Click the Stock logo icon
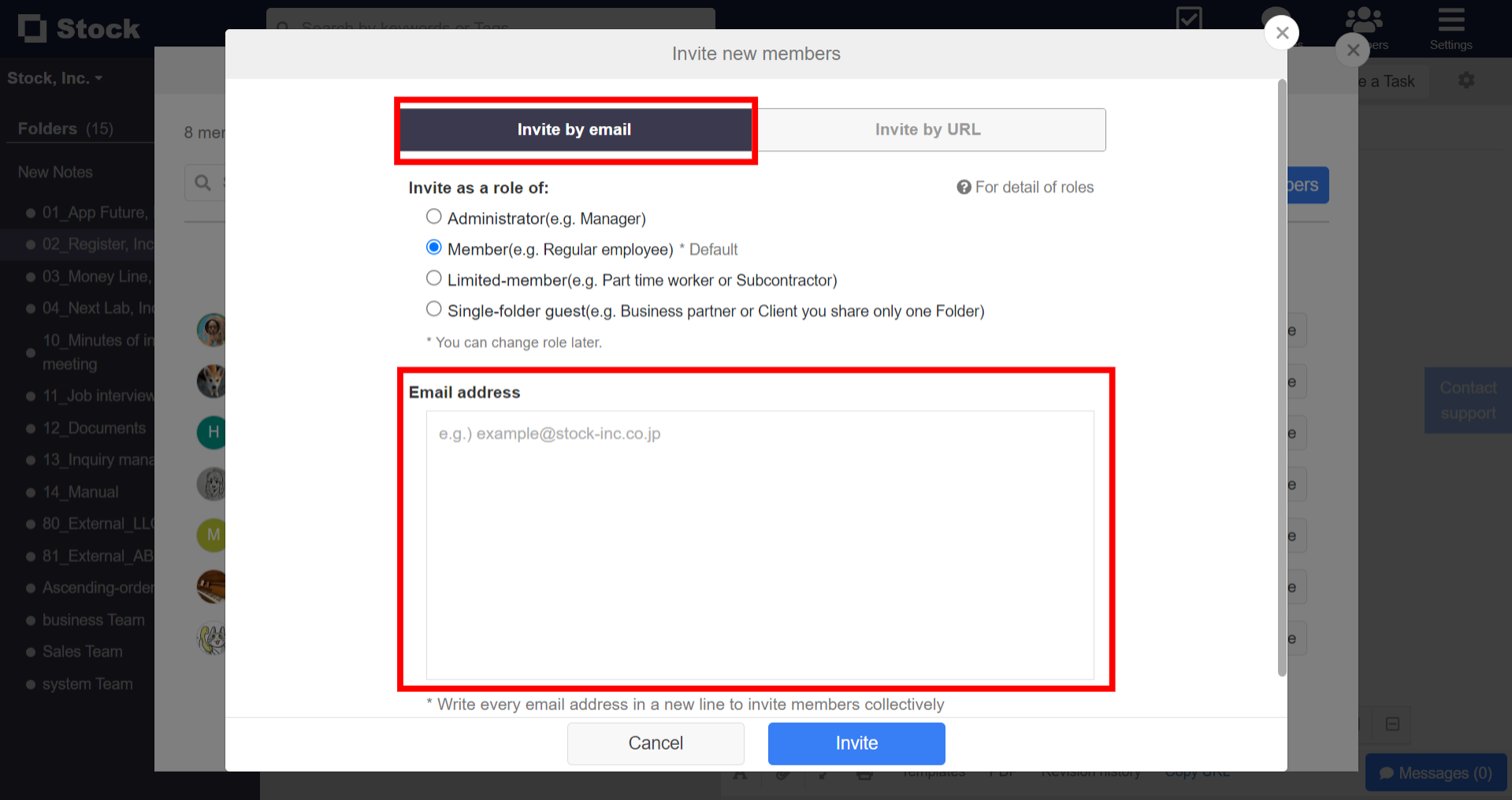 pyautogui.click(x=32, y=28)
